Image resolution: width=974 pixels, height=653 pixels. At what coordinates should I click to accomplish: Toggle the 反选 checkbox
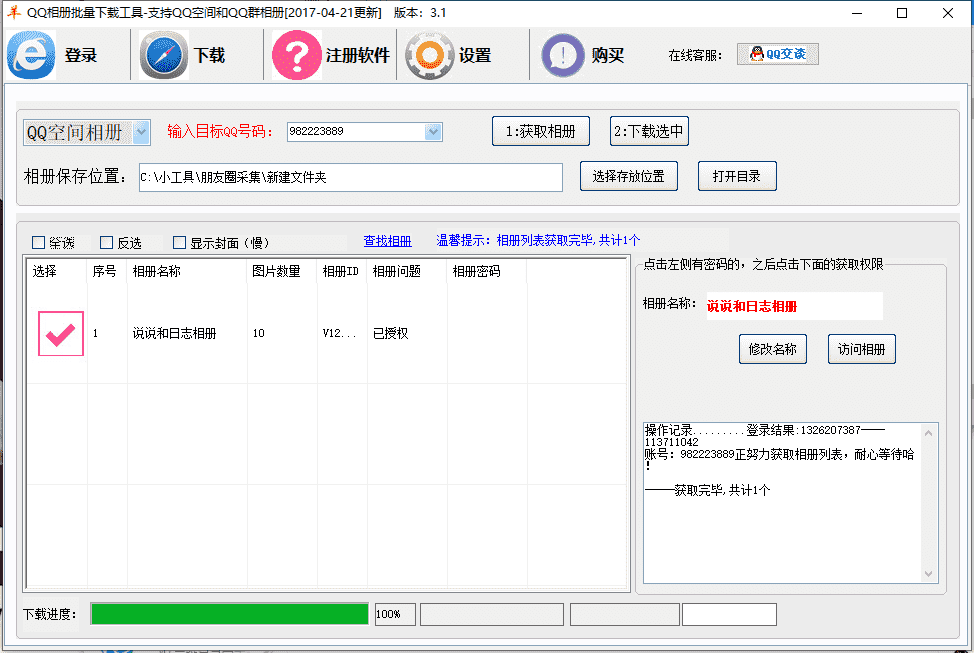(x=107, y=242)
